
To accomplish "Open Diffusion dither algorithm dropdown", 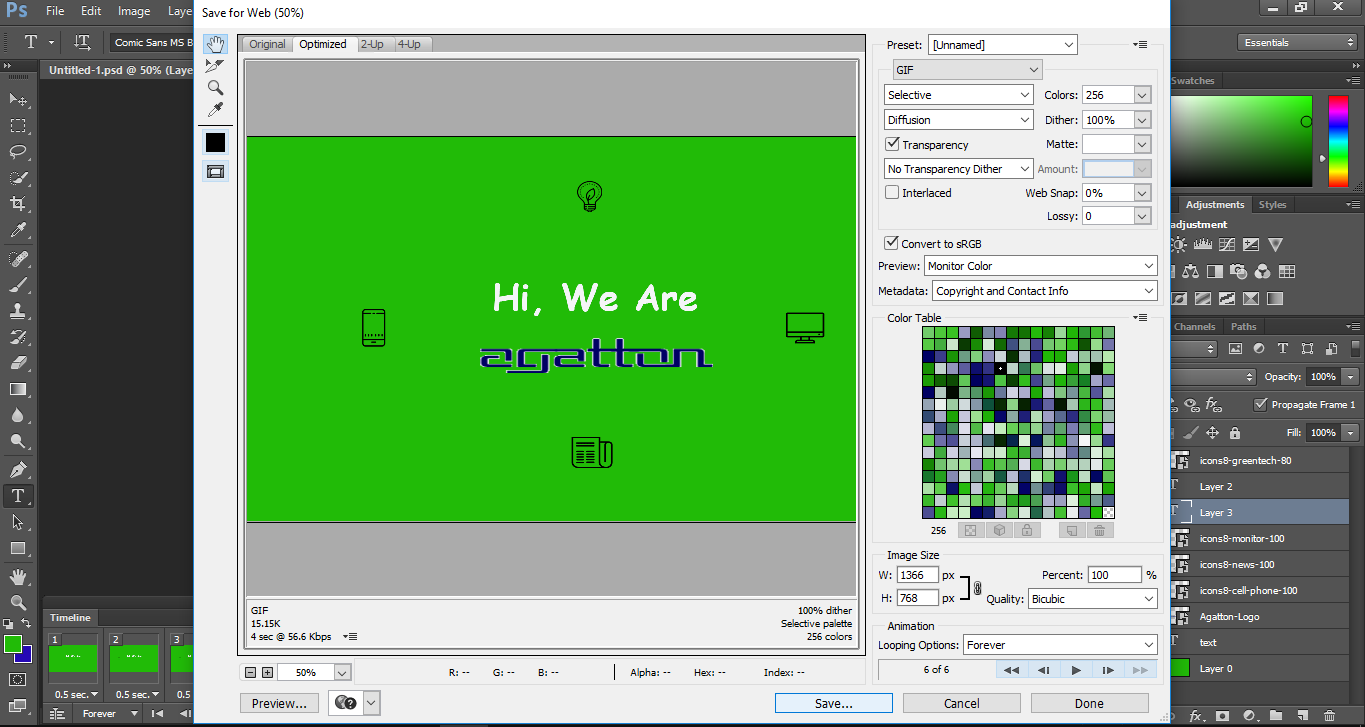I will click(x=959, y=120).
